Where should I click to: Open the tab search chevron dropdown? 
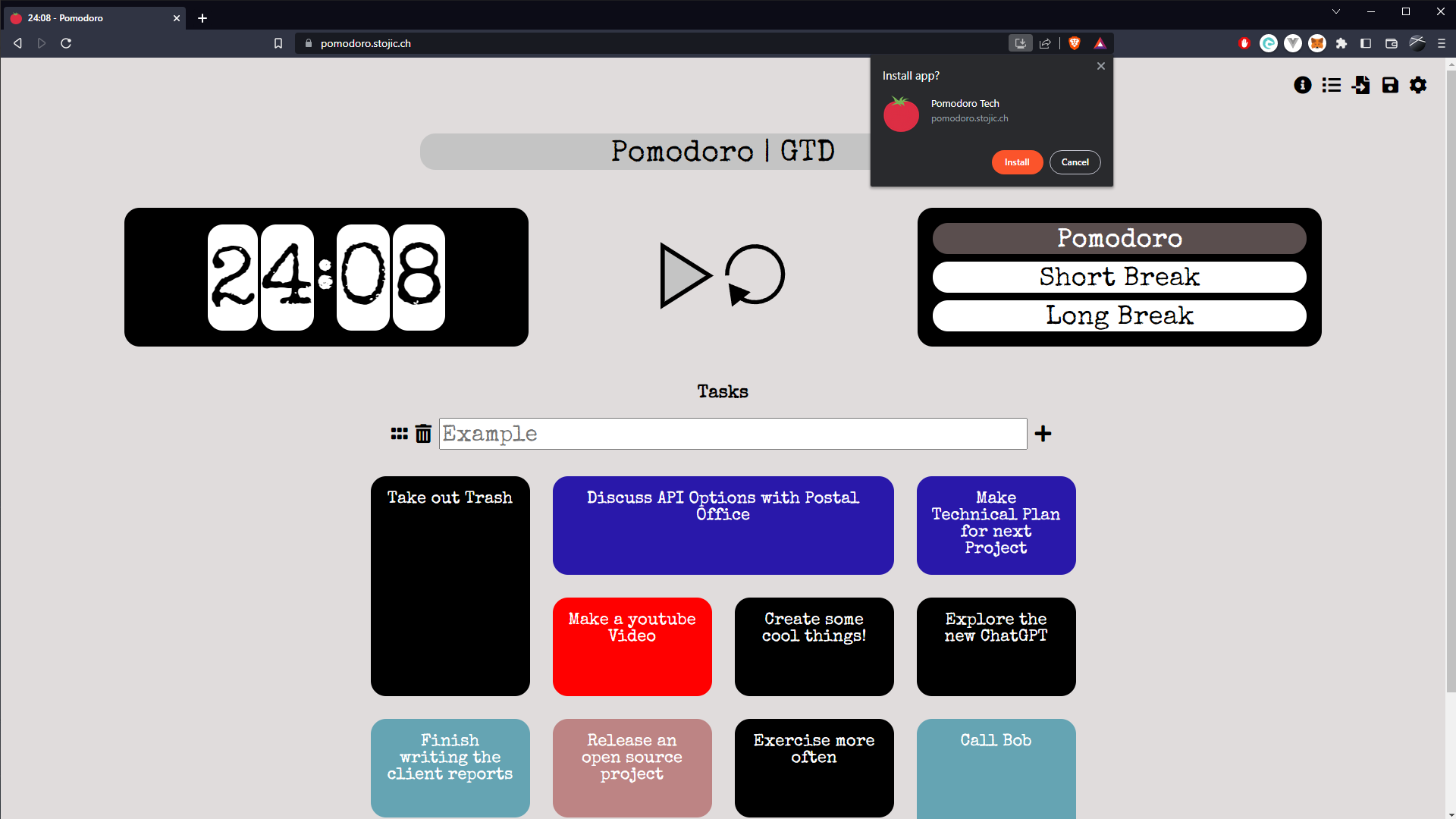click(1336, 11)
